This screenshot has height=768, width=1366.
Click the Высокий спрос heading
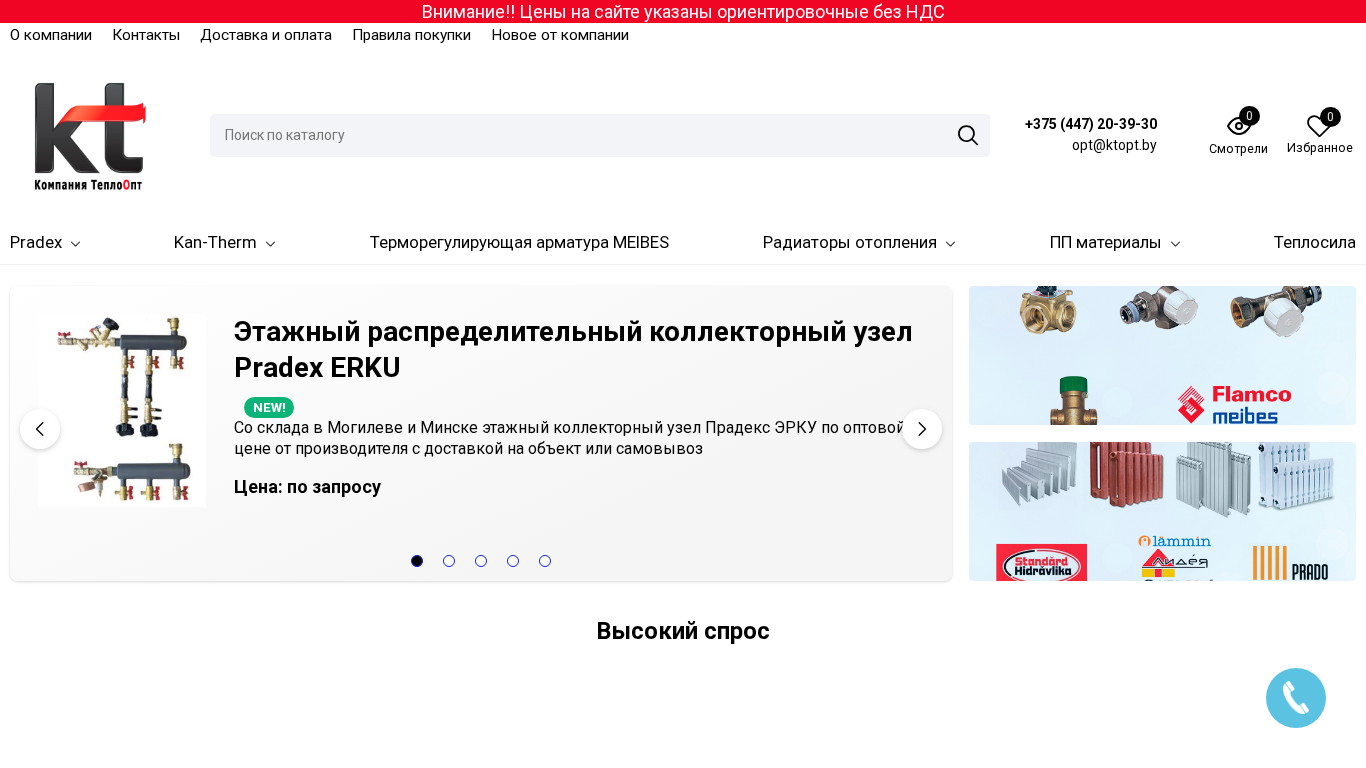point(683,631)
